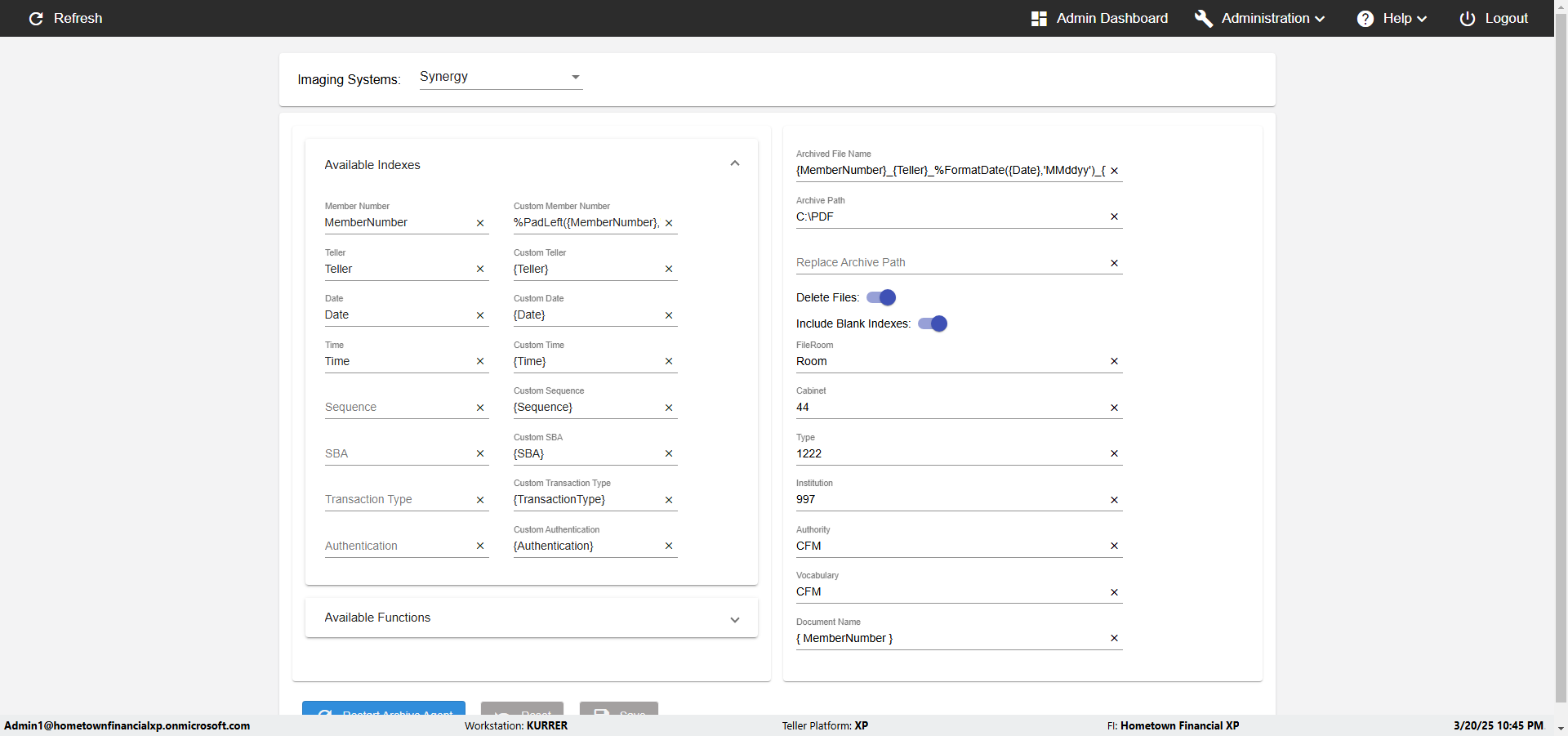Expand the Available Functions panel
The width and height of the screenshot is (1568, 736).
735,618
